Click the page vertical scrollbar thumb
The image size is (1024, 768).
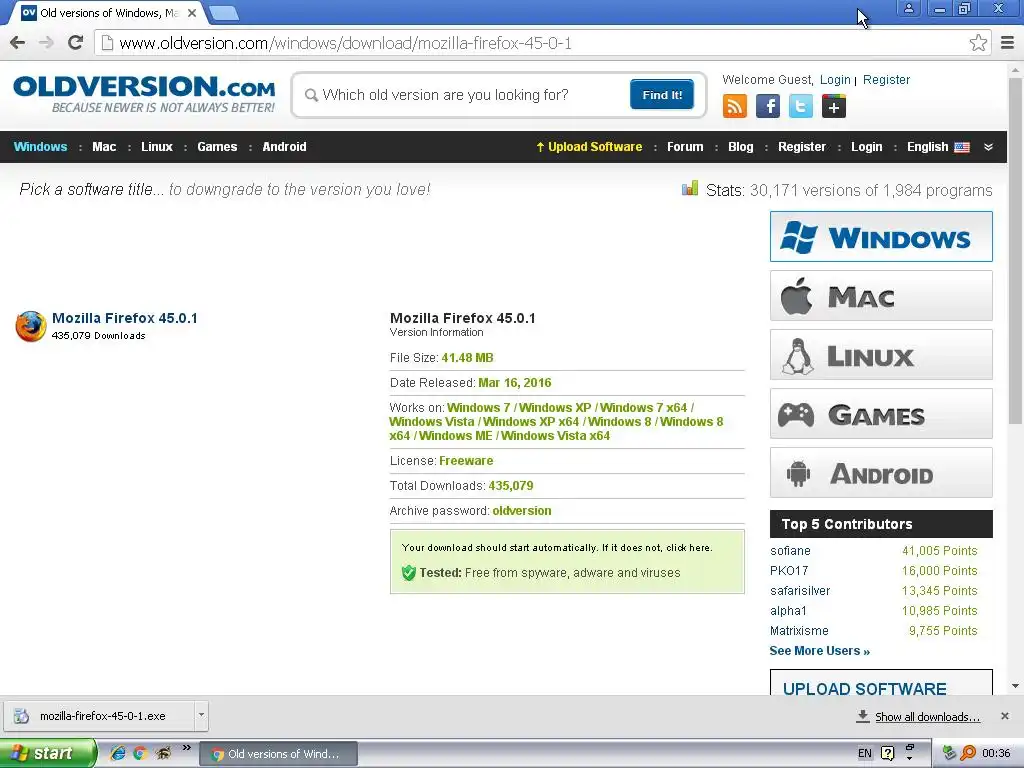1016,250
